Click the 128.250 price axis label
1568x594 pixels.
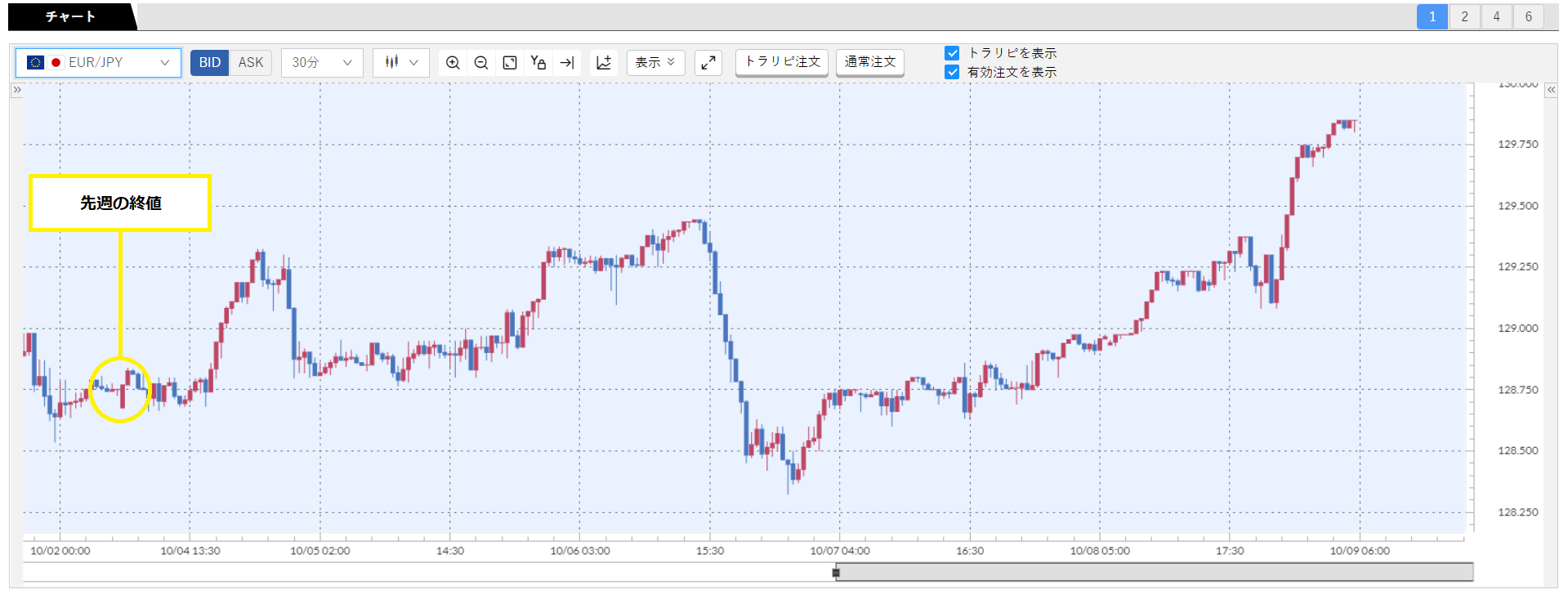pyautogui.click(x=1517, y=512)
